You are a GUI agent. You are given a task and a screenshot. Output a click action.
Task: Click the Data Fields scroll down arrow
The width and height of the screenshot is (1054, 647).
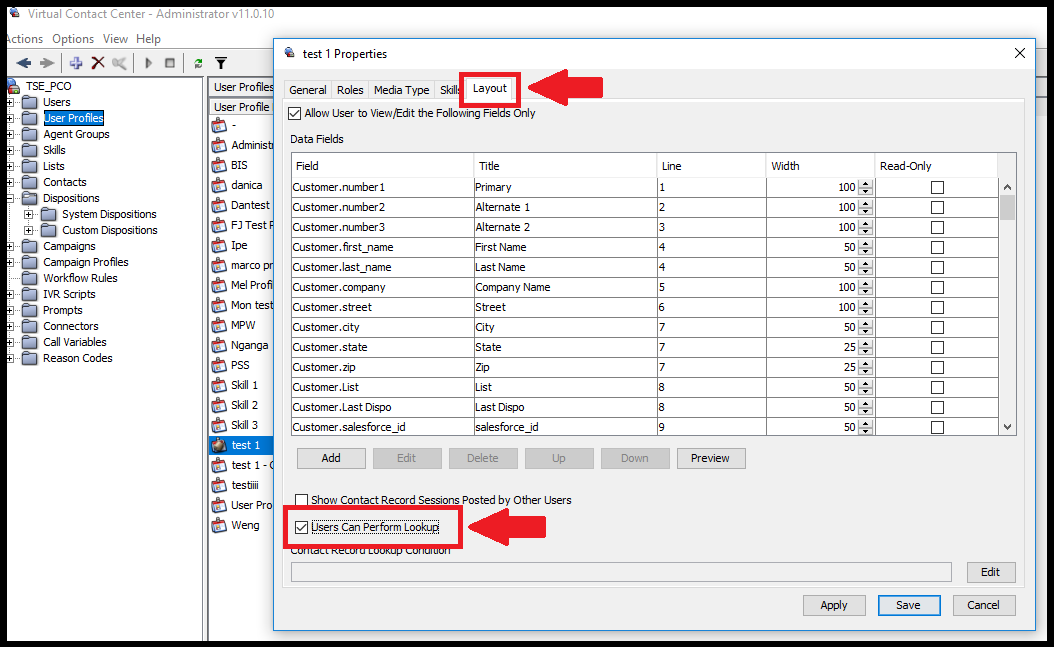pos(1007,427)
